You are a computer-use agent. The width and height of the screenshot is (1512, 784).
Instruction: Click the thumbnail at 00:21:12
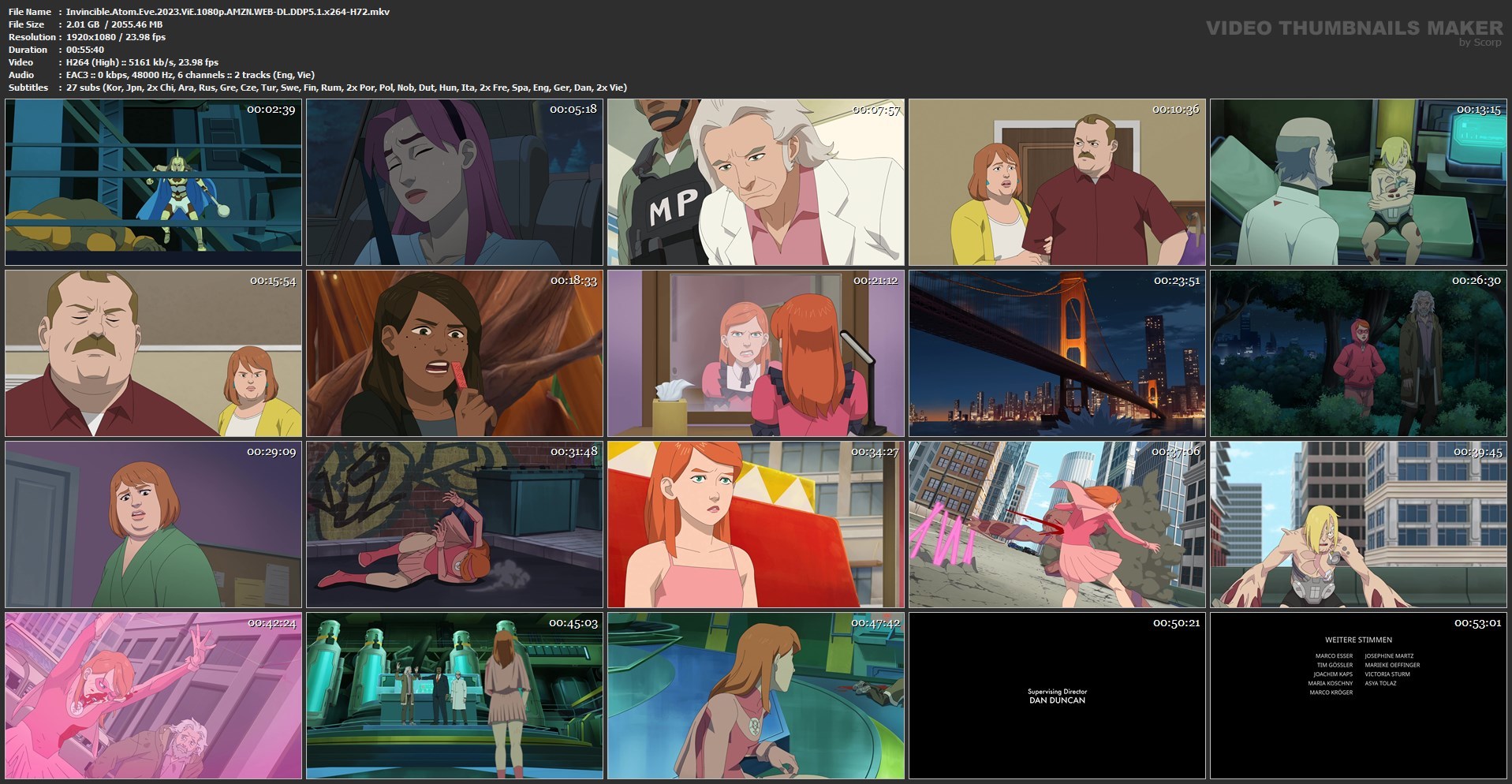[756, 353]
